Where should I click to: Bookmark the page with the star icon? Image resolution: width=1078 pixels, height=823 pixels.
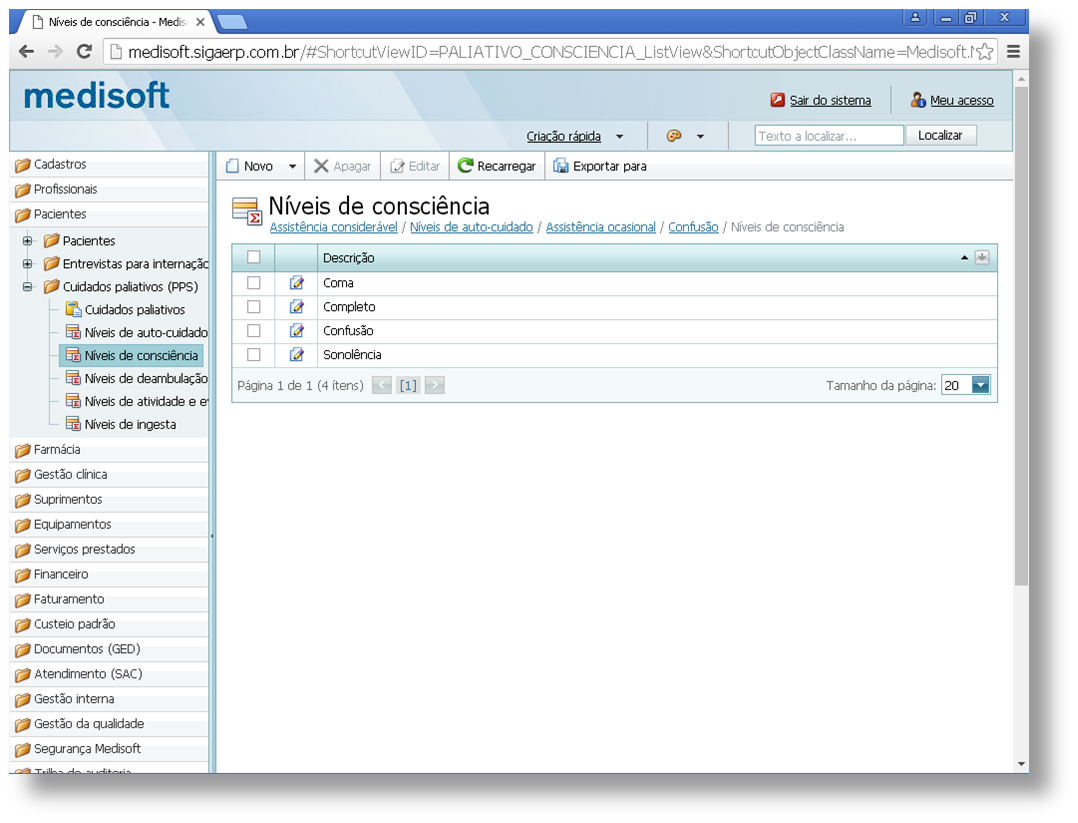click(x=984, y=52)
